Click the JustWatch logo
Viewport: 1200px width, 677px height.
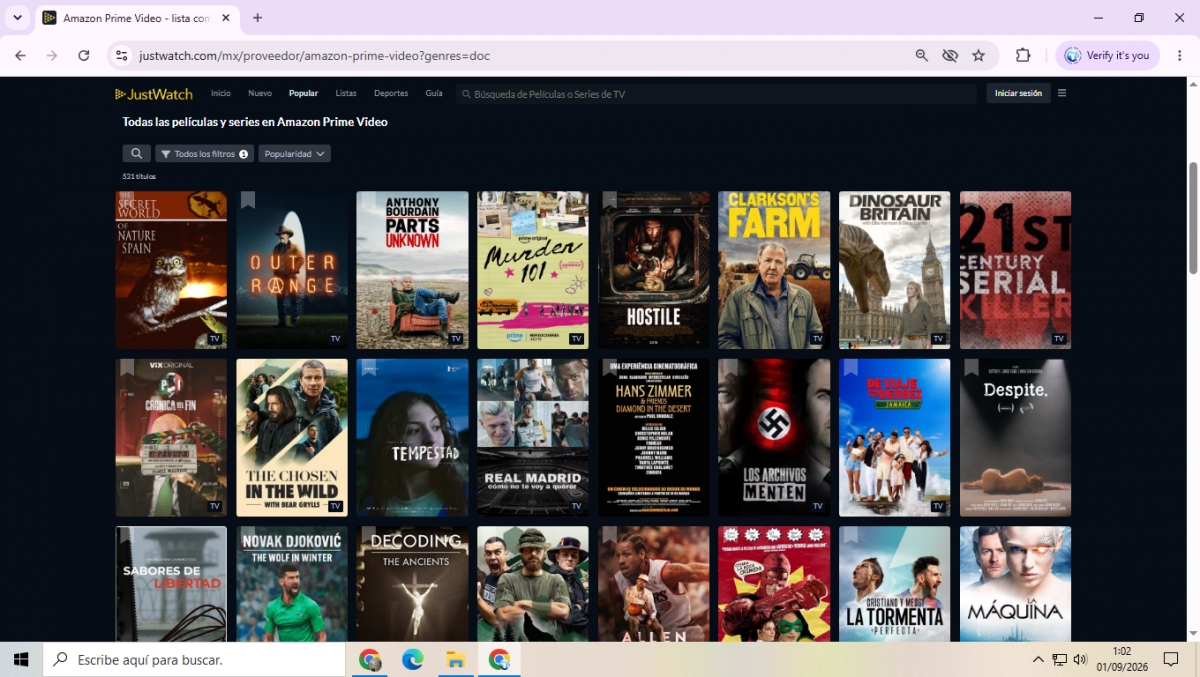154,94
